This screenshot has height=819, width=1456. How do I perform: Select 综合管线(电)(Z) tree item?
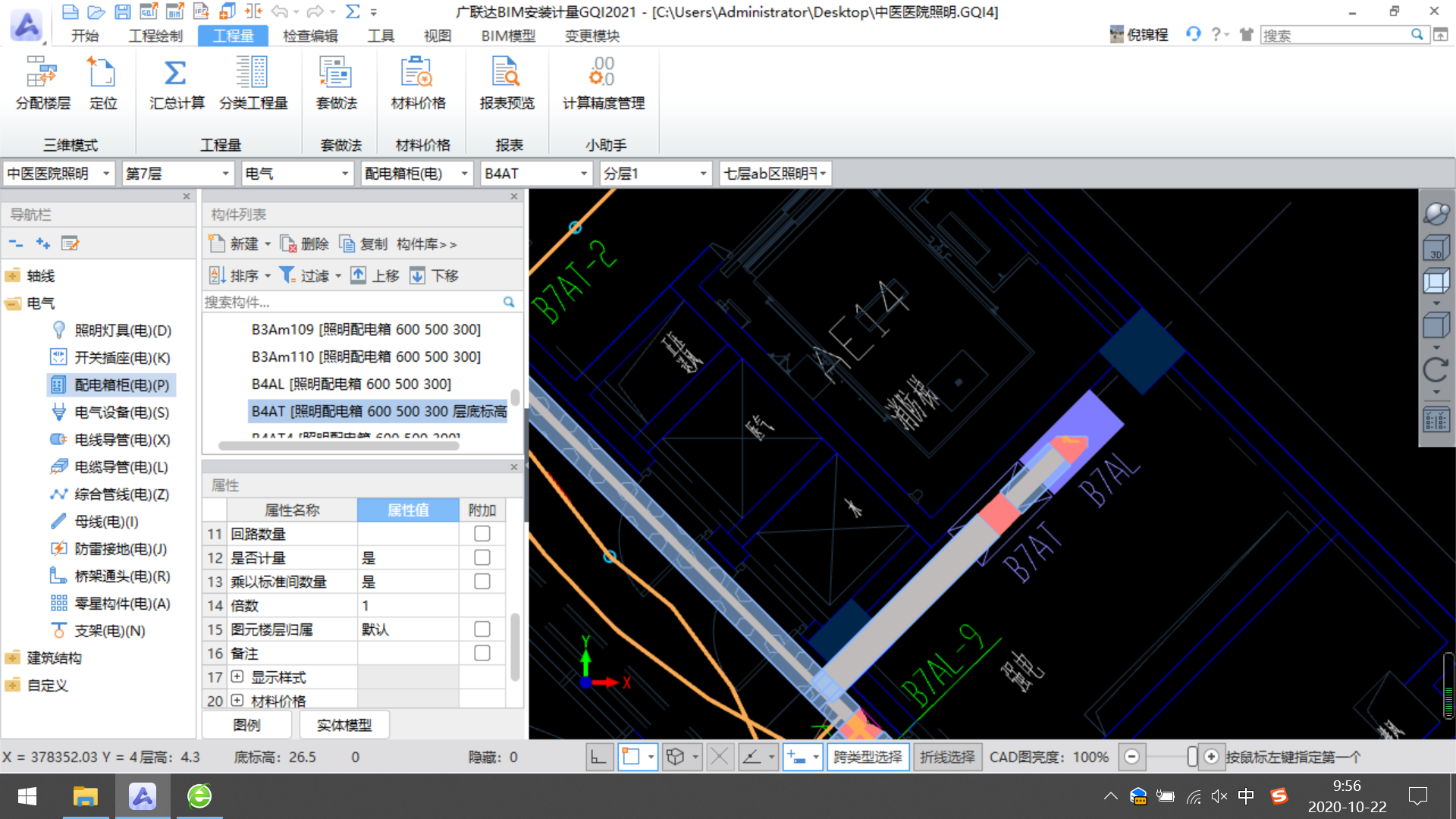121,494
